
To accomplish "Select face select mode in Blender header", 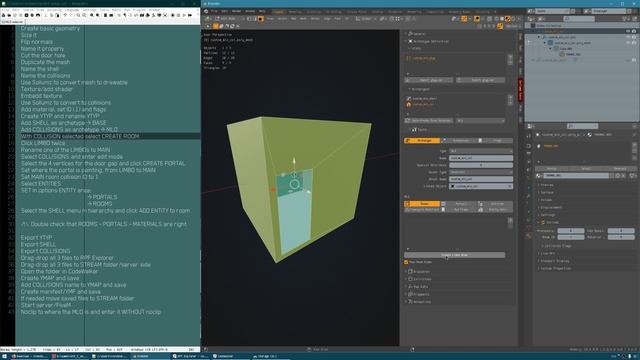I will (x=260, y=19).
